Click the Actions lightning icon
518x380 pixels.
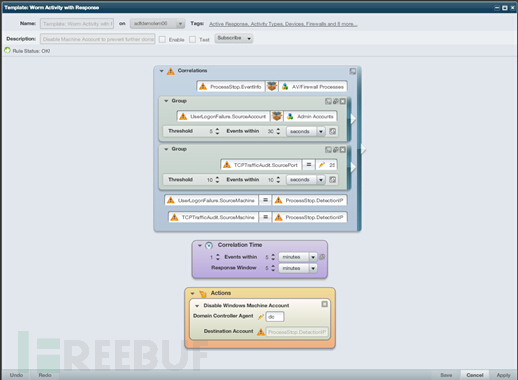click(x=203, y=293)
